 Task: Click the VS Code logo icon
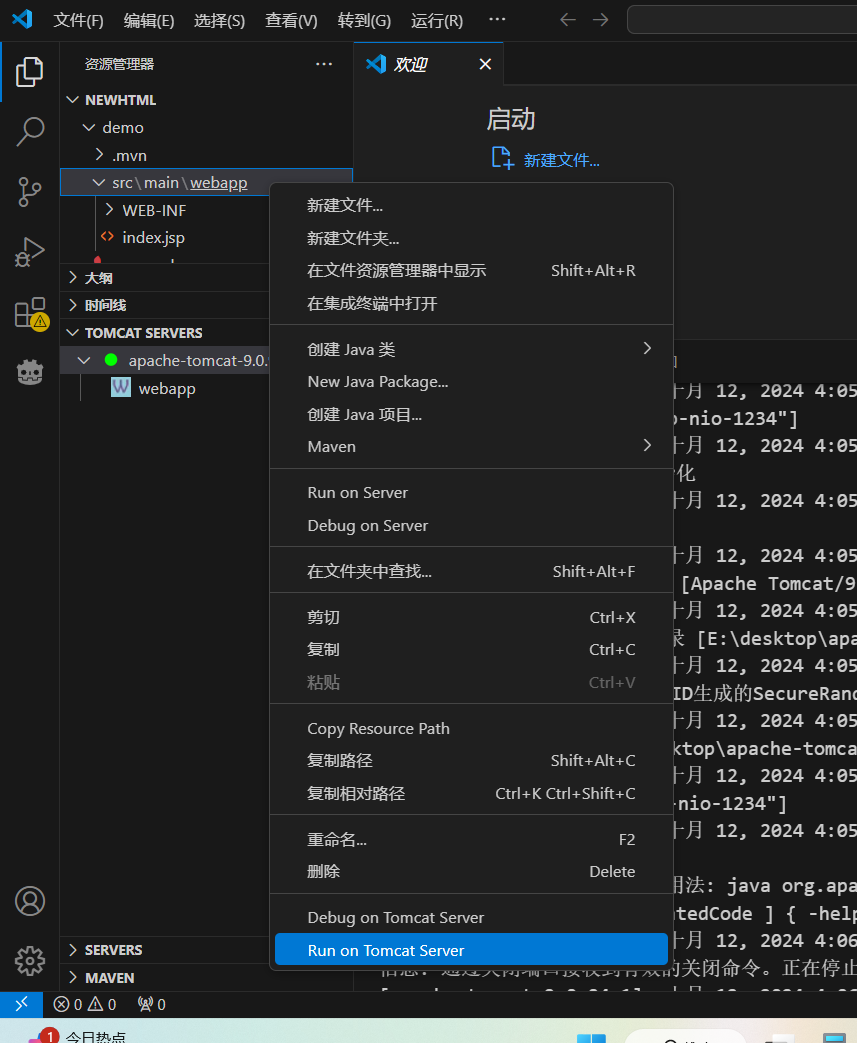(22, 19)
